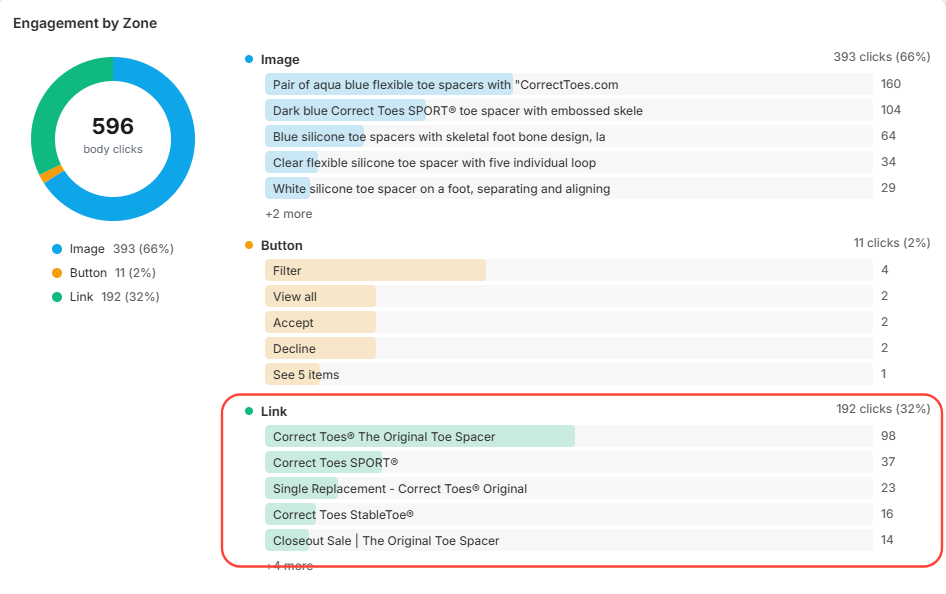
Task: Select the 'Correct Toes SPORT®' link row
Action: click(x=568, y=462)
